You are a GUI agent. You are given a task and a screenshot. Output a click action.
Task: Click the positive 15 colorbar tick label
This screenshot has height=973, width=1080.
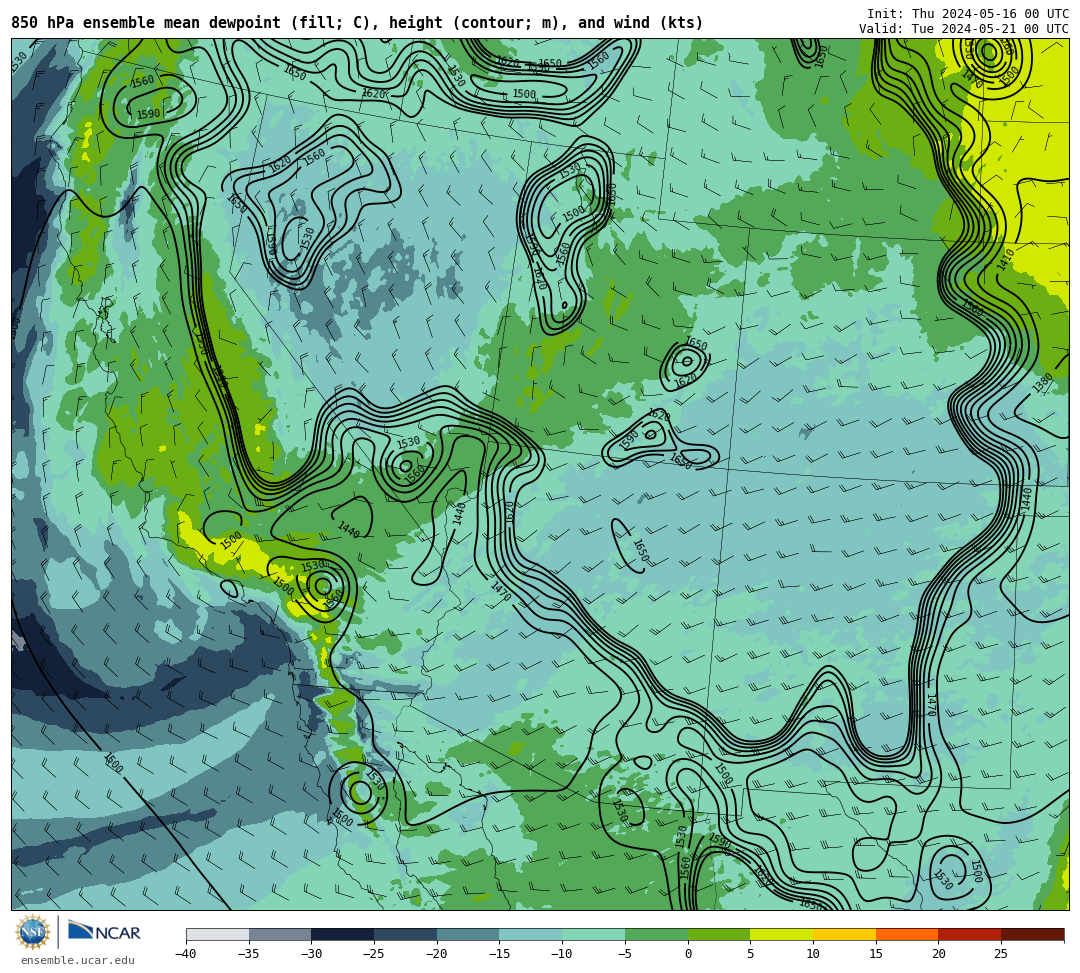point(875,954)
